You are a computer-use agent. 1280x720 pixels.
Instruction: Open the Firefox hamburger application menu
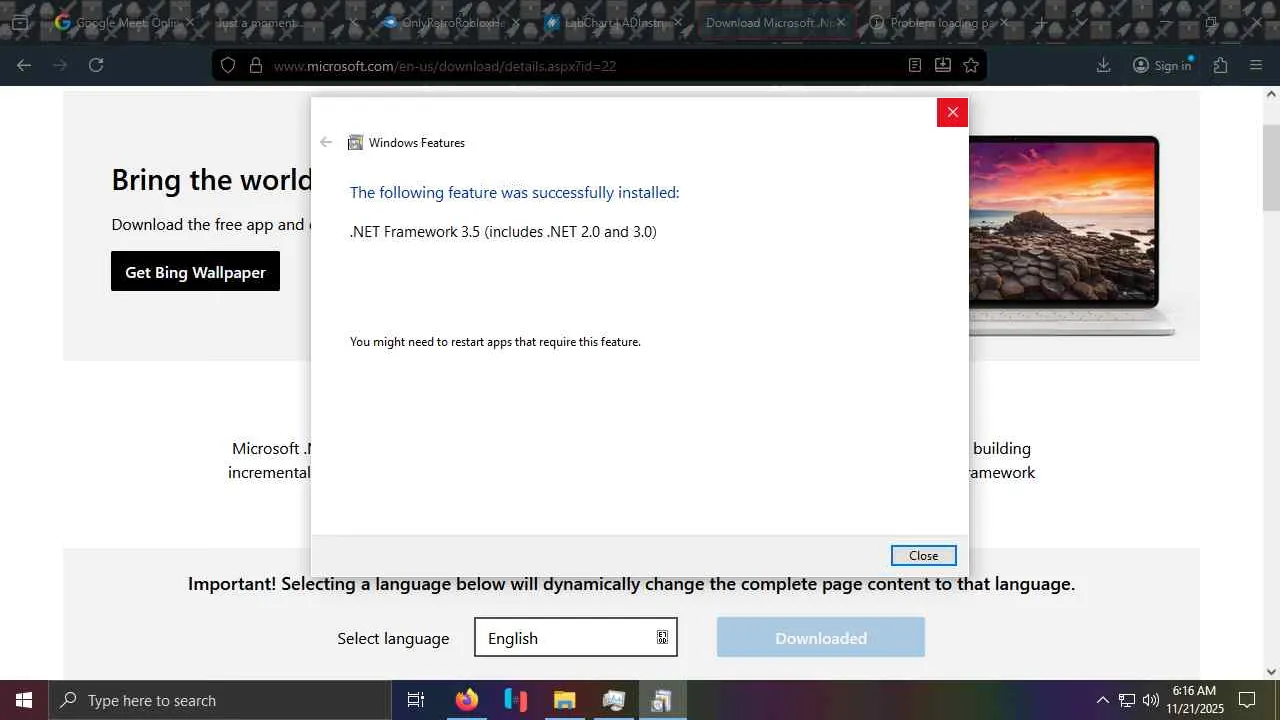click(x=1257, y=65)
